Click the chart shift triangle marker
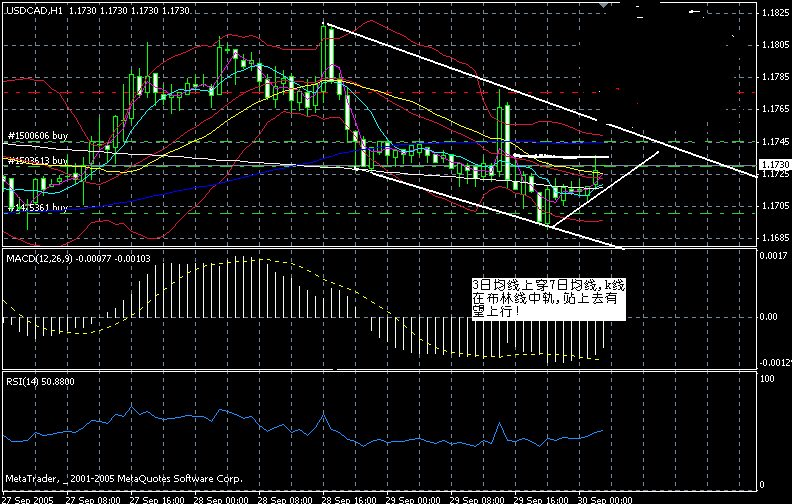Image resolution: width=792 pixels, height=504 pixels. click(x=604, y=5)
